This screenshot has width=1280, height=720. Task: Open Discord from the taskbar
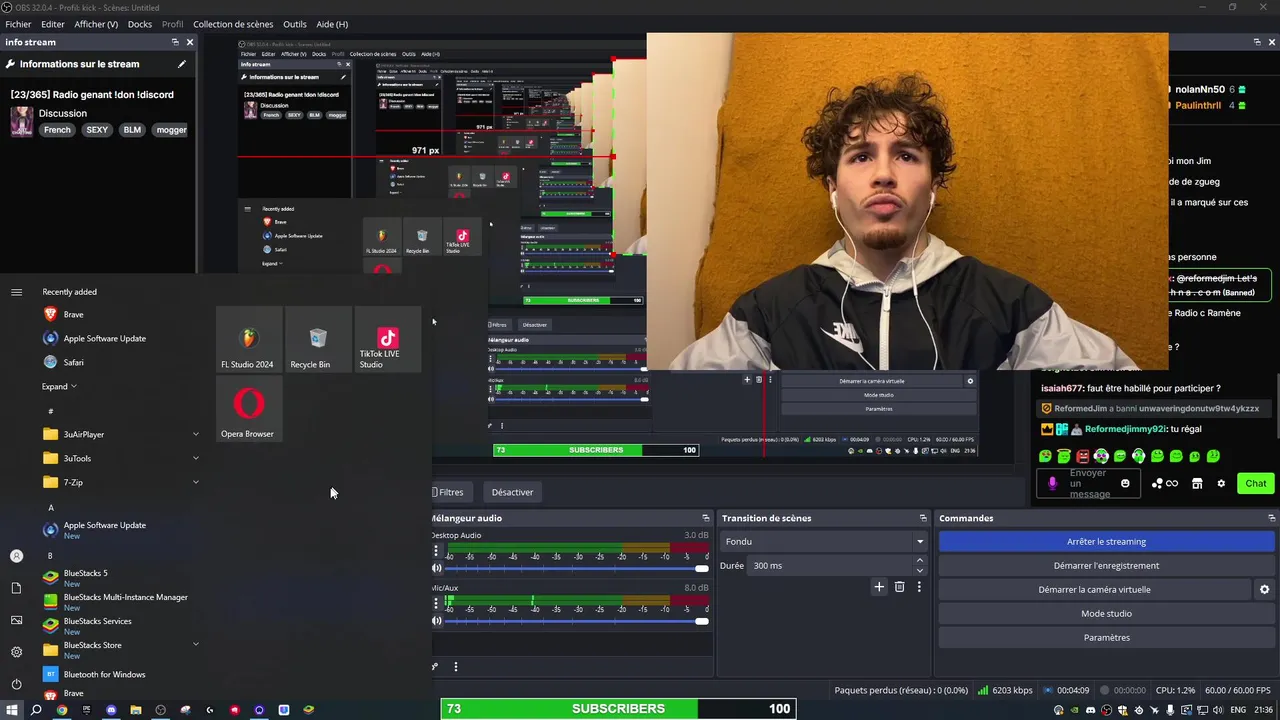[x=111, y=710]
